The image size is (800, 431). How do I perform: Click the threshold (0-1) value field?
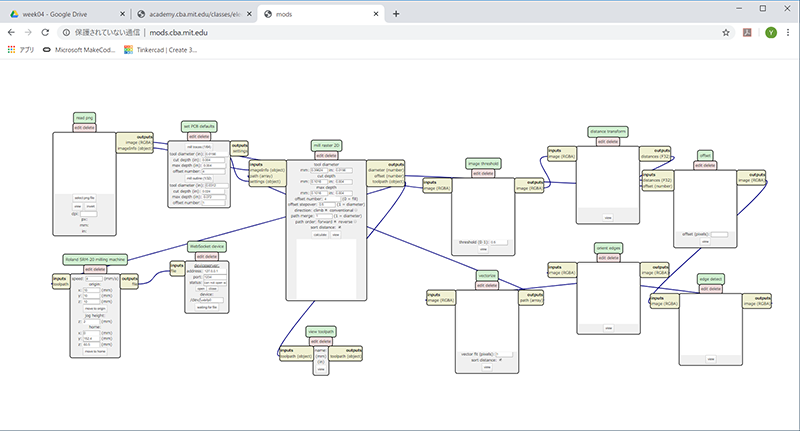pyautogui.click(x=498, y=242)
